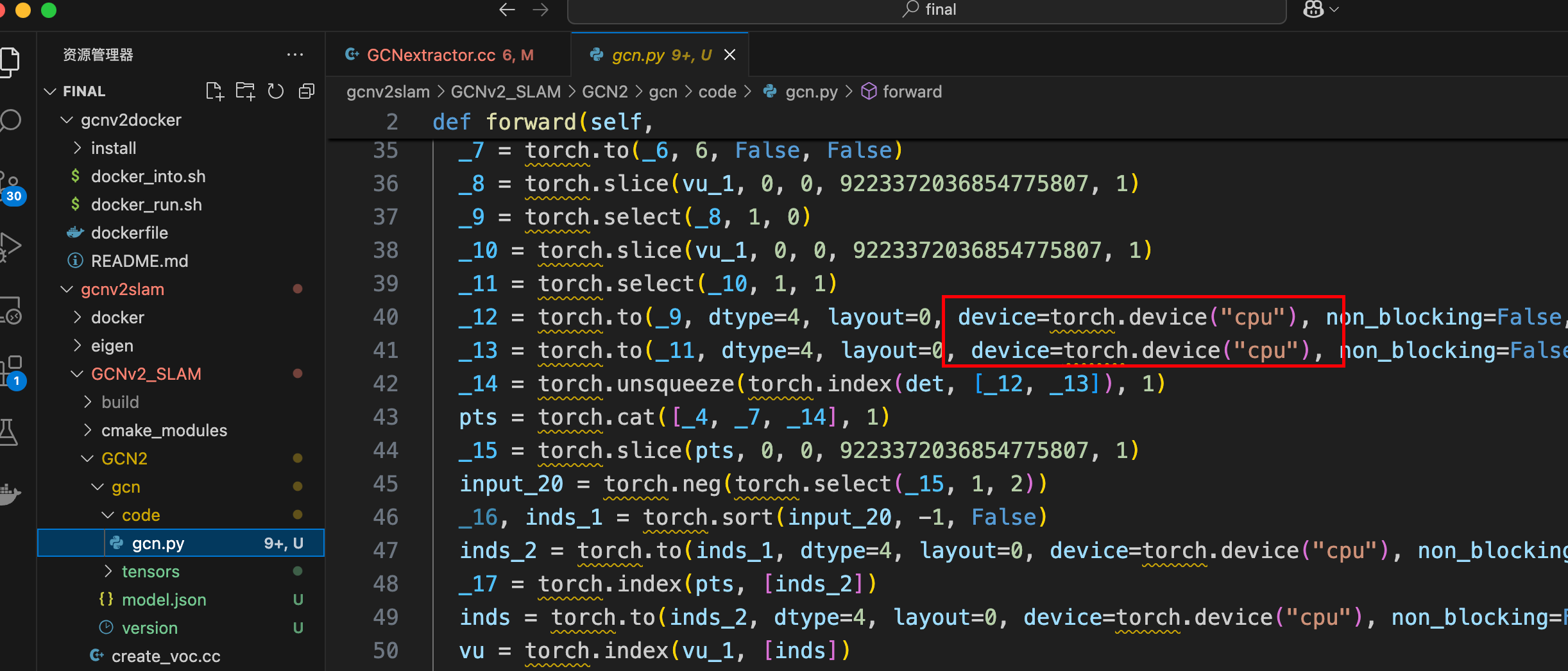1568x671 pixels.
Task: Open the Testing flask view
Action: pyautogui.click(x=9, y=432)
